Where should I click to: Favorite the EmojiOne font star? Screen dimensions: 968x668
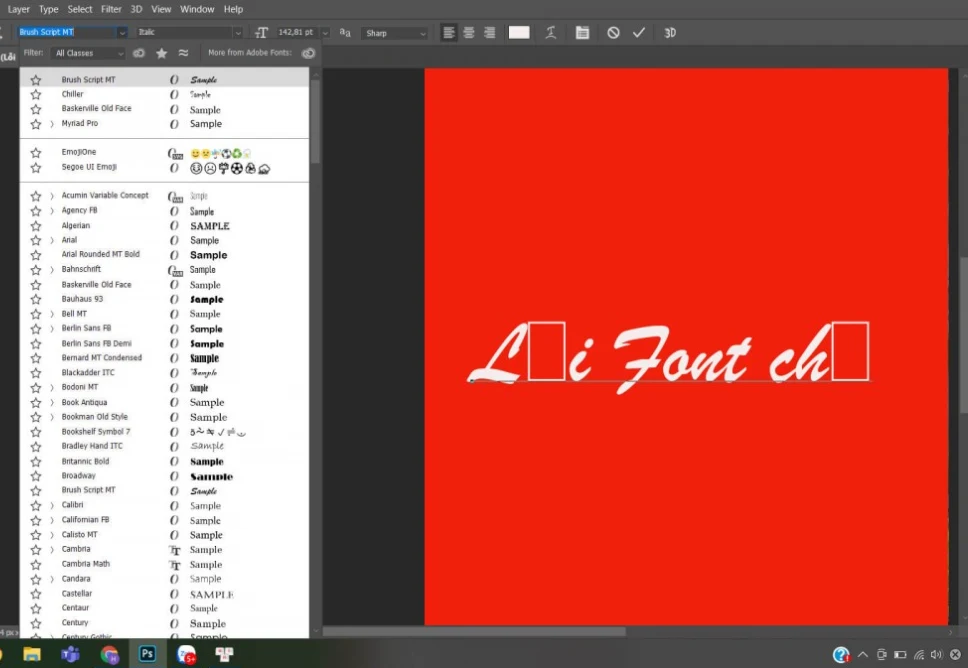pos(36,152)
